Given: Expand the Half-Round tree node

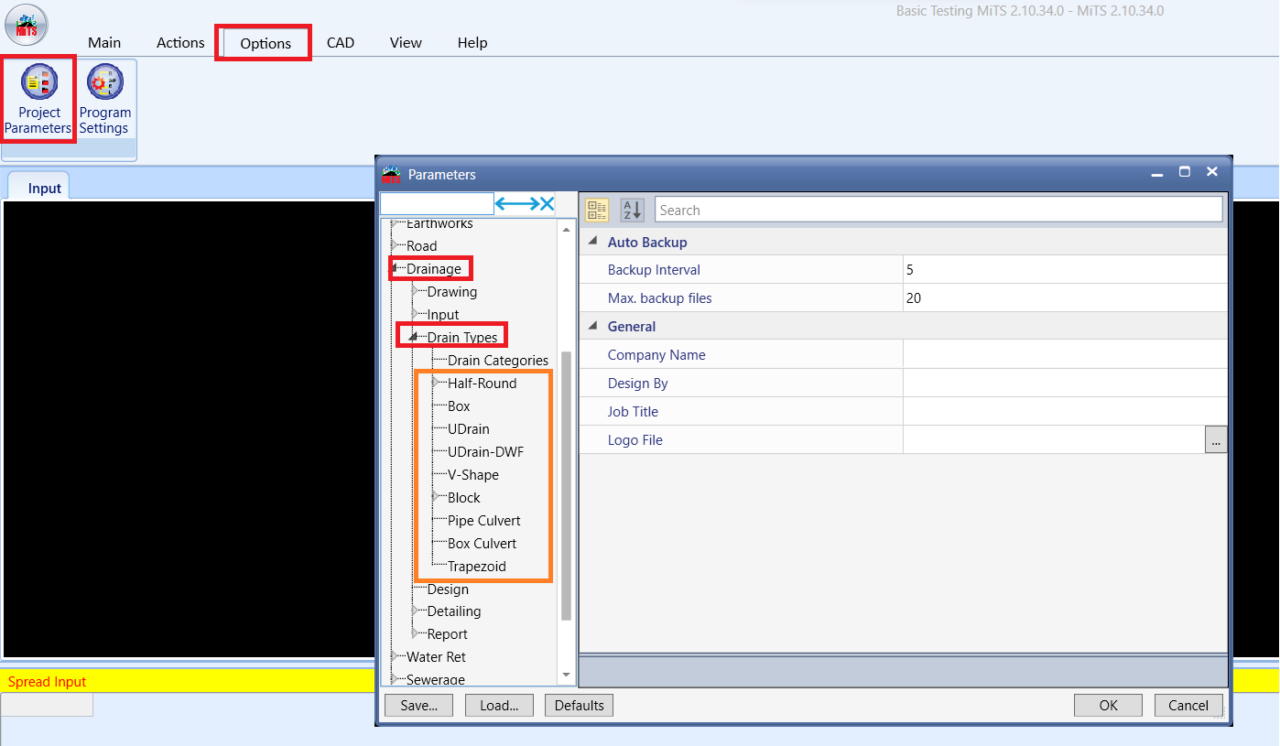Looking at the screenshot, I should tap(435, 383).
